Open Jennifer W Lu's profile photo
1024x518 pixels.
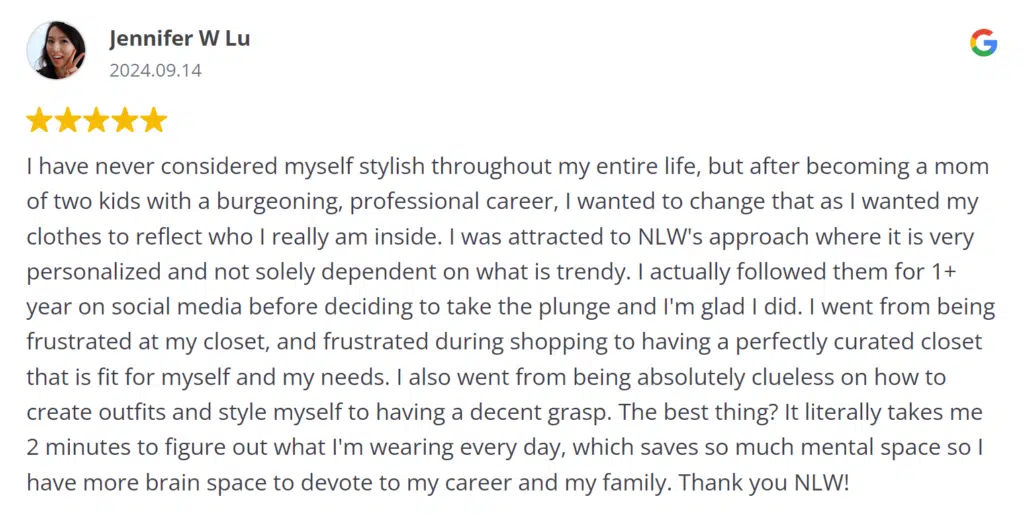[x=56, y=50]
